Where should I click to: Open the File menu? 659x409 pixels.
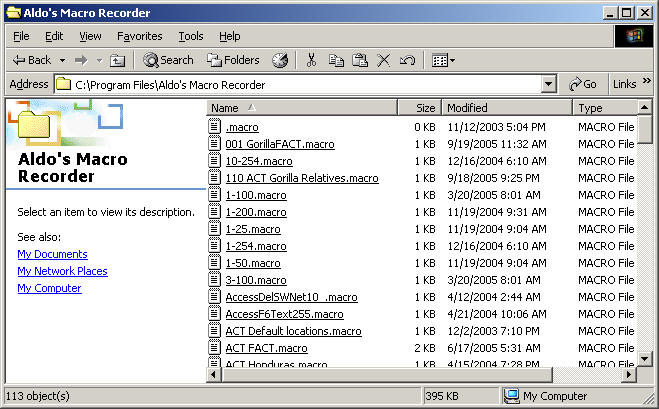[21, 36]
